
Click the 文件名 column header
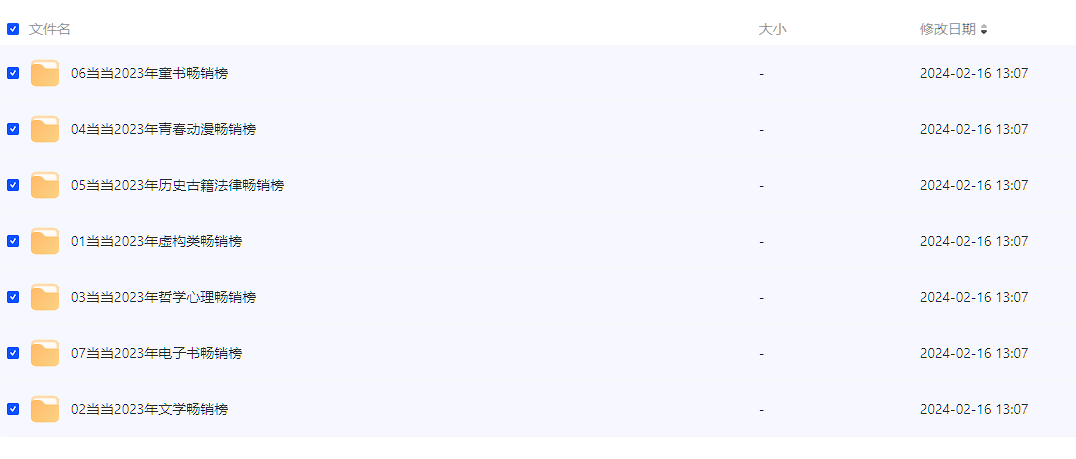(x=50, y=29)
